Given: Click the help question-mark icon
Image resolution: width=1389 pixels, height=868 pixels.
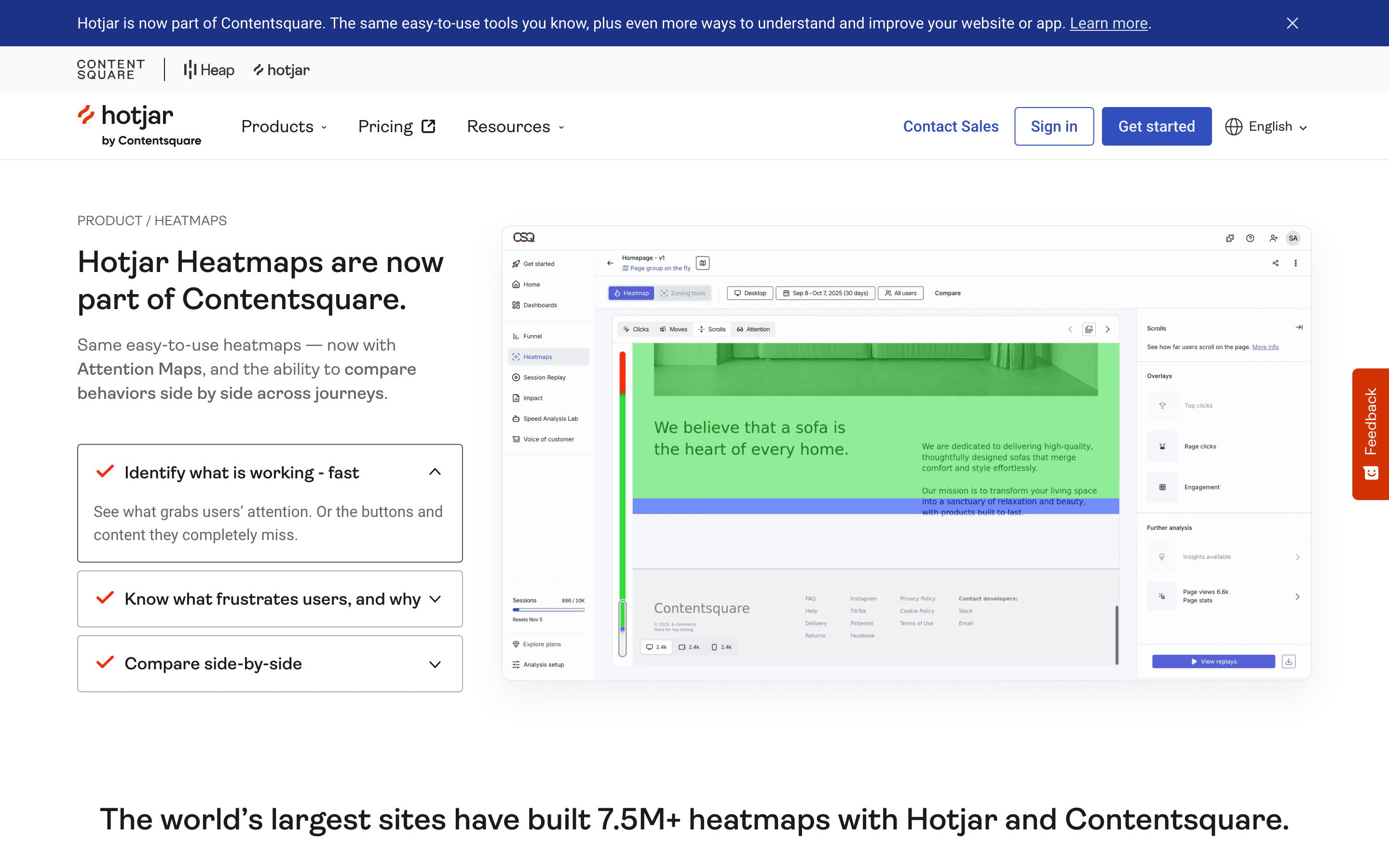Looking at the screenshot, I should pyautogui.click(x=1250, y=238).
